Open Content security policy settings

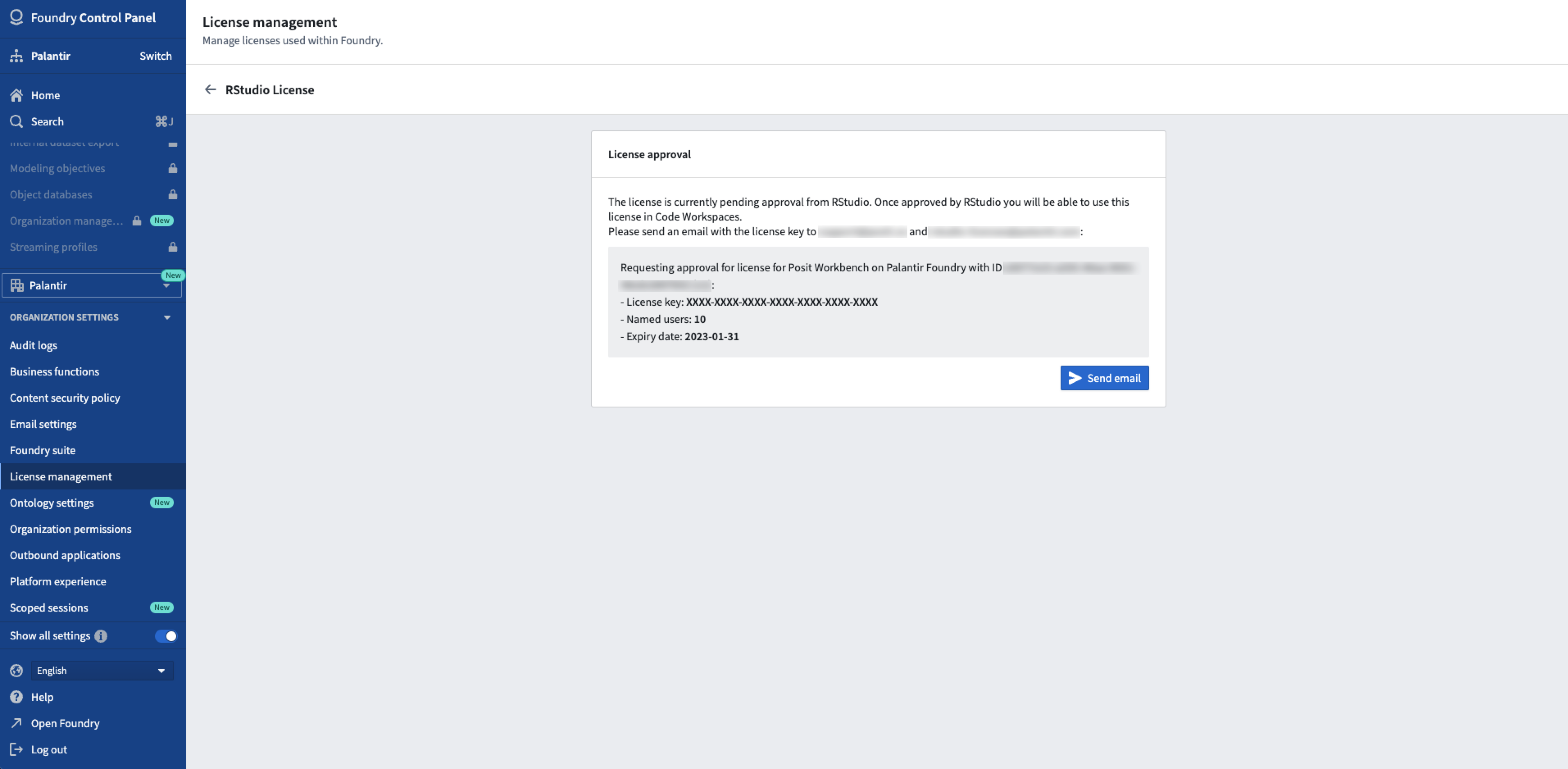click(x=93, y=398)
